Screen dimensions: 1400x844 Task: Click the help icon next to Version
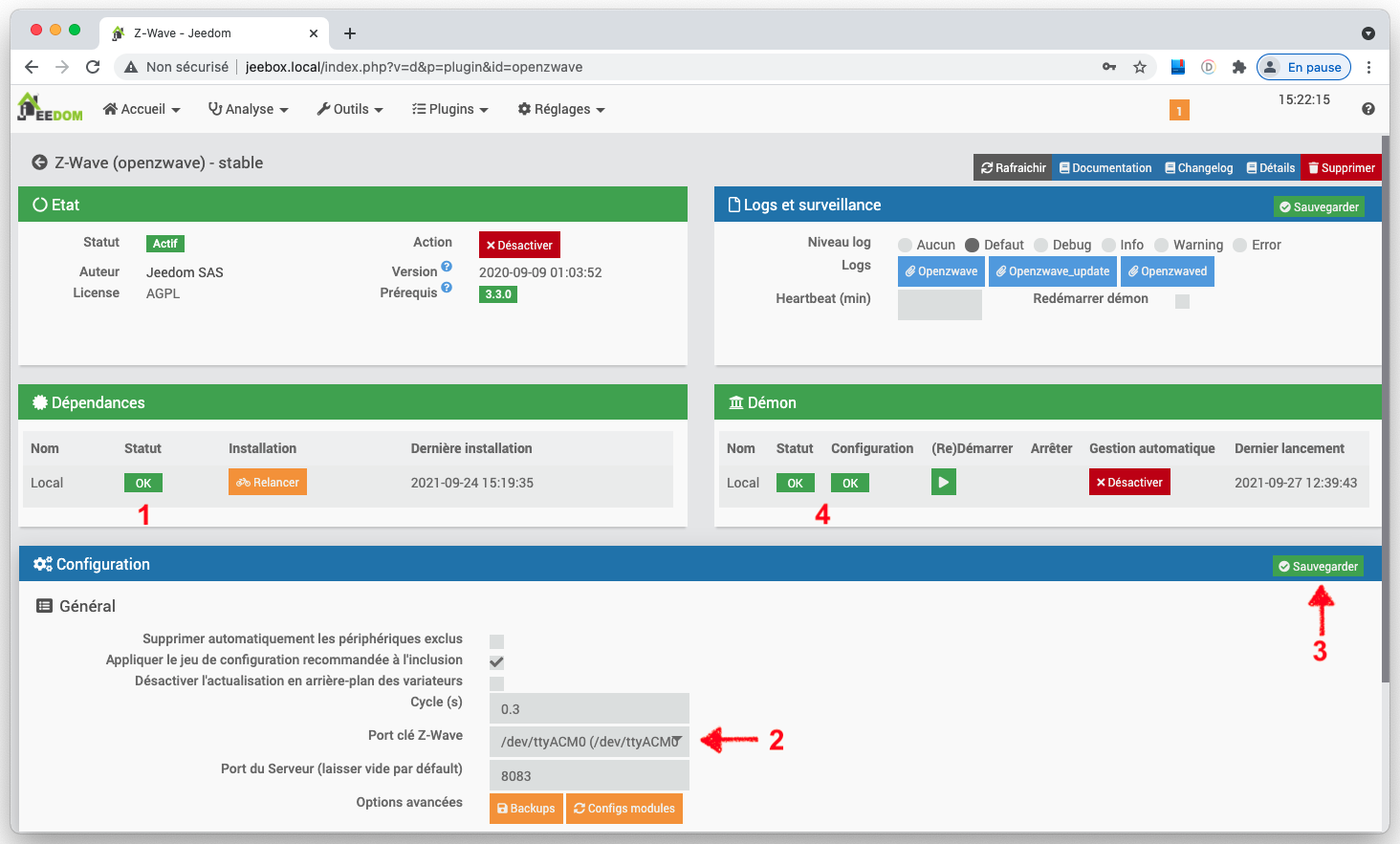447,267
